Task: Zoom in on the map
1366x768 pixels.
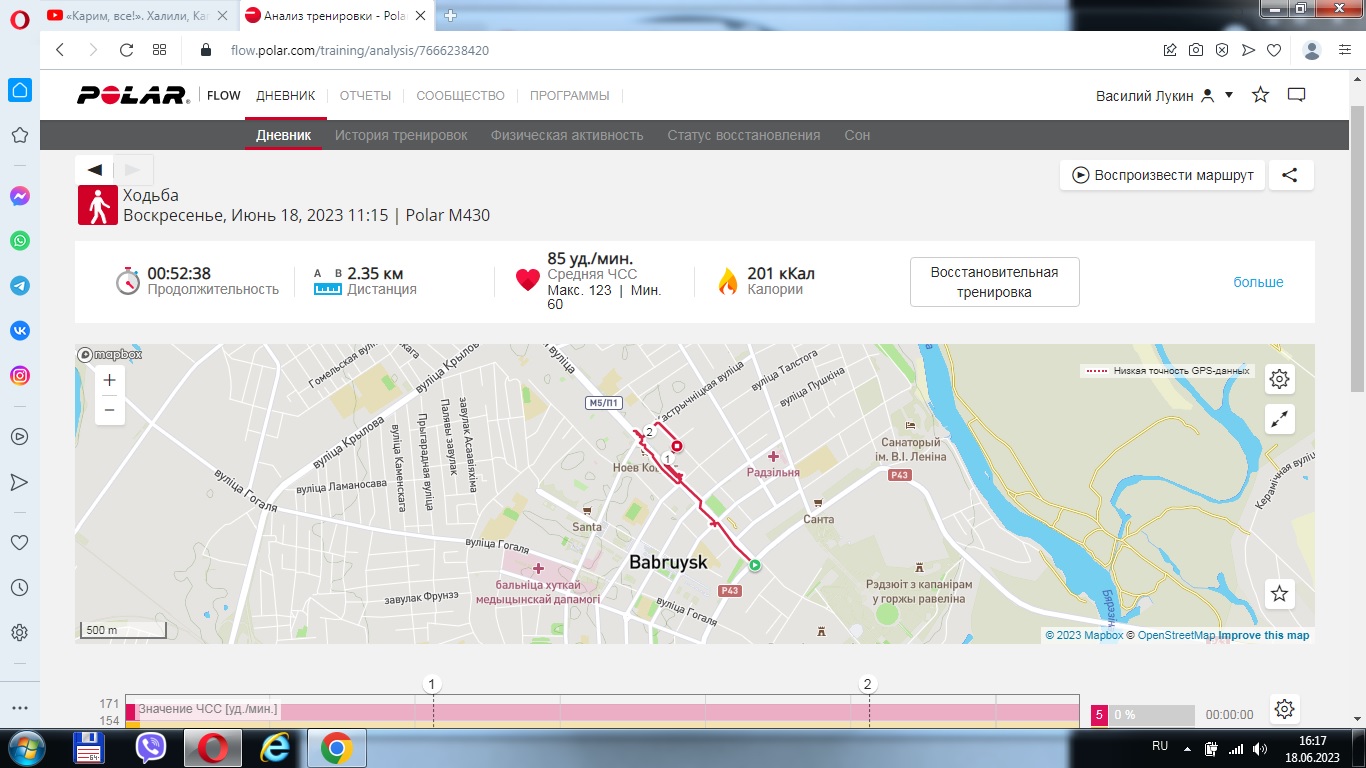Action: (x=110, y=380)
